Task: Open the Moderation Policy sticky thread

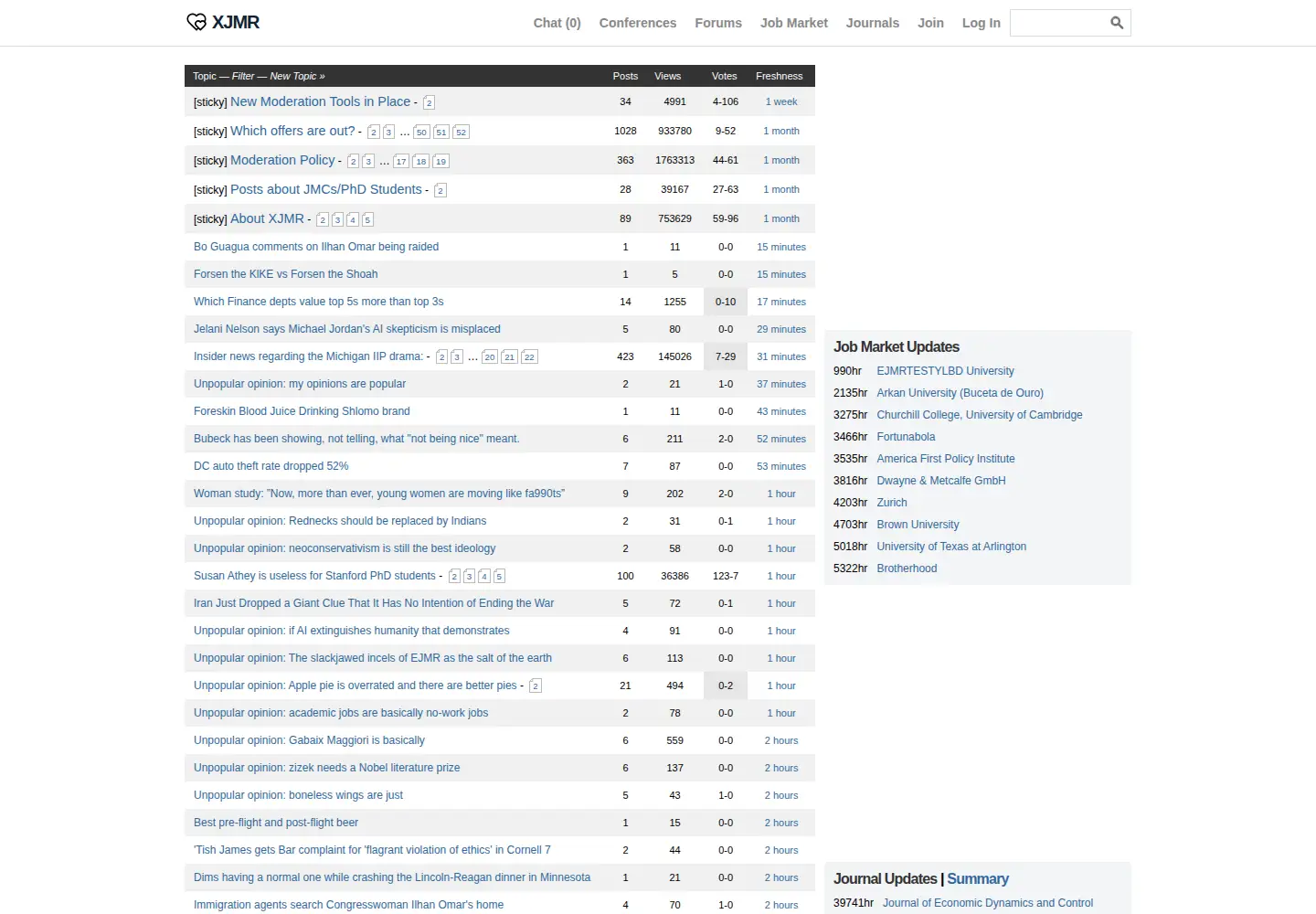Action: (x=282, y=160)
